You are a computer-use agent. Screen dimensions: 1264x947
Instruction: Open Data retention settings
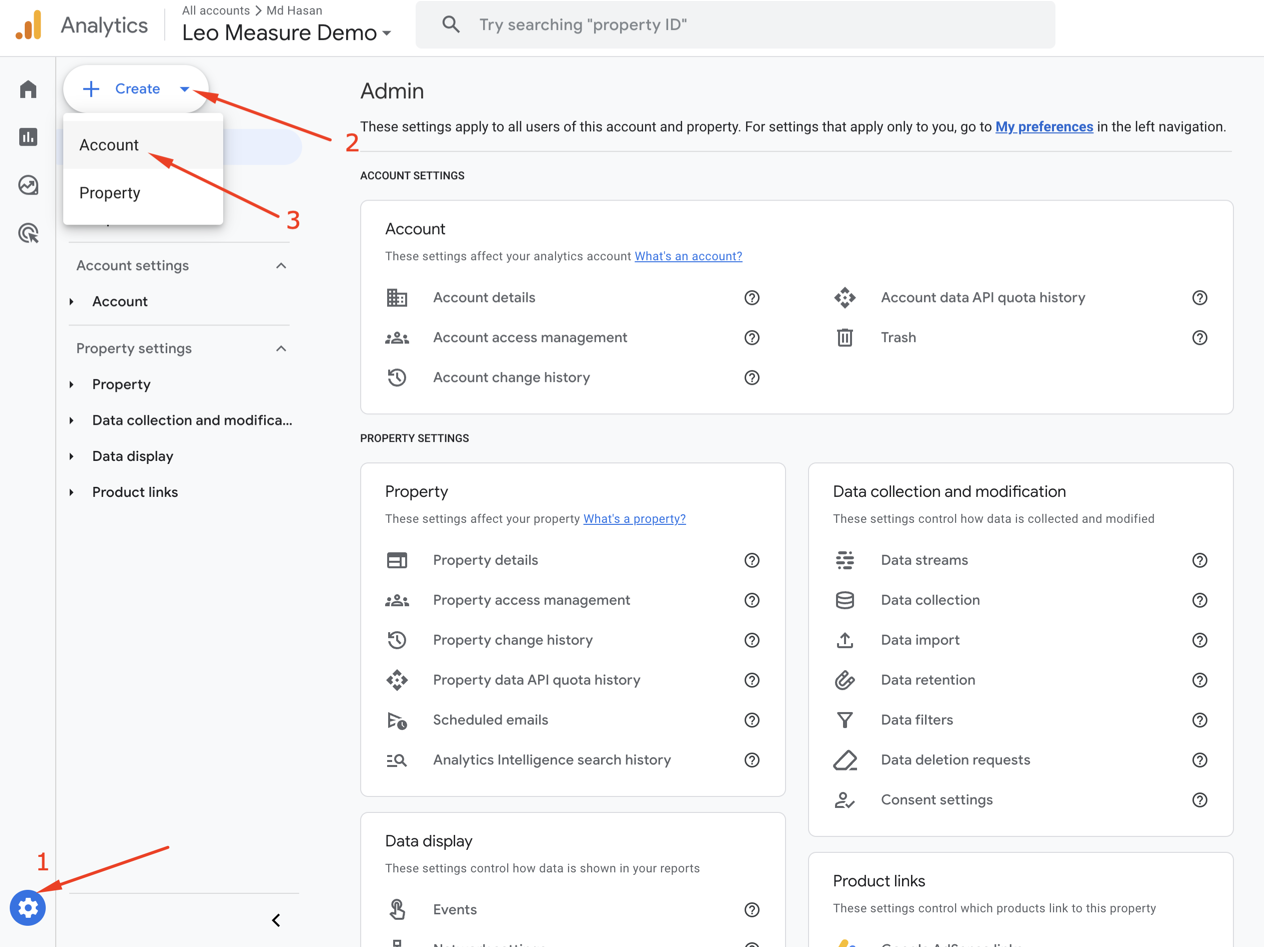point(928,681)
